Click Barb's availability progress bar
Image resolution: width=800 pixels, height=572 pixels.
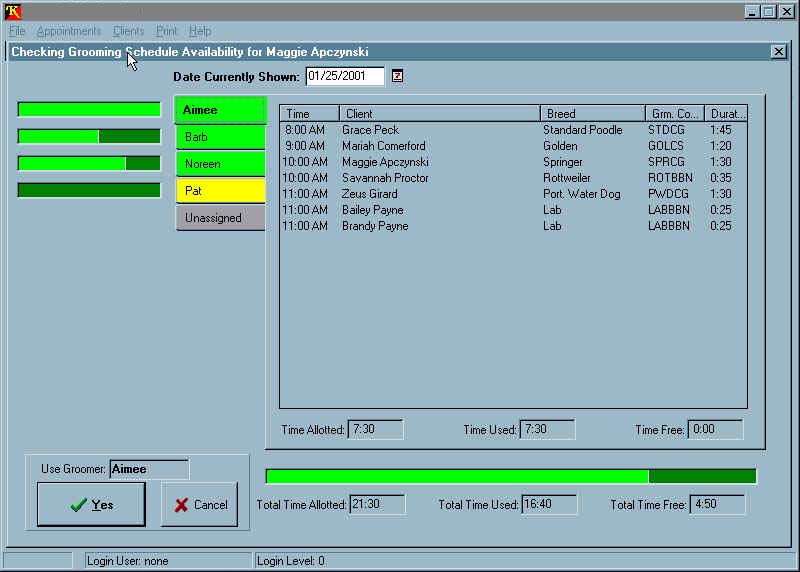tap(89, 136)
